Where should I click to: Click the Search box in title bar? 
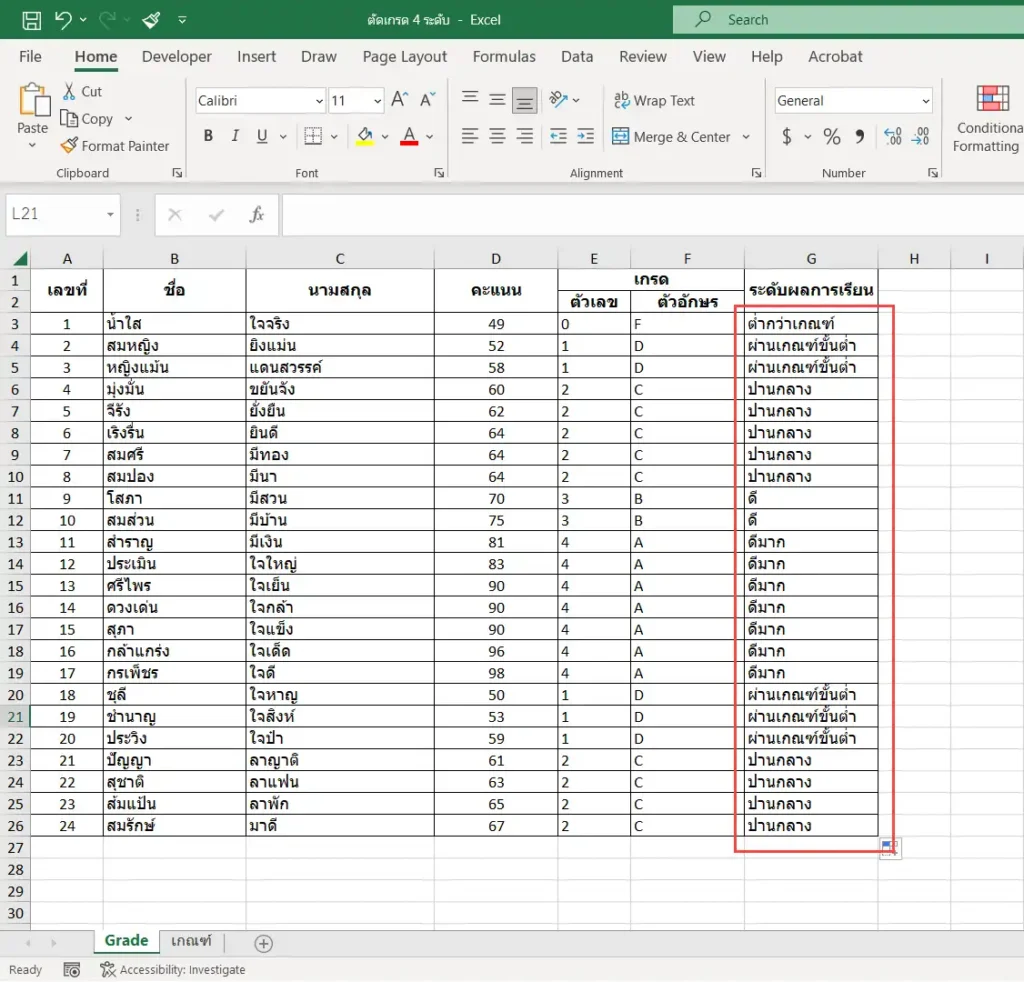(848, 20)
